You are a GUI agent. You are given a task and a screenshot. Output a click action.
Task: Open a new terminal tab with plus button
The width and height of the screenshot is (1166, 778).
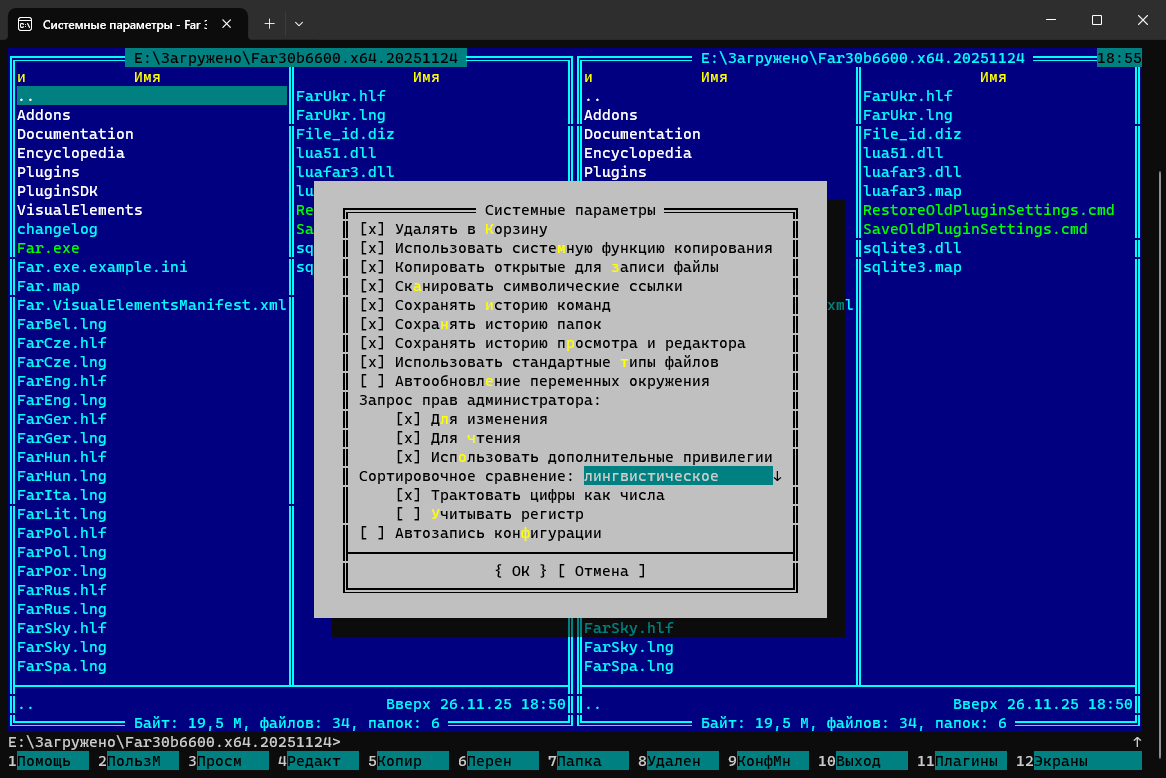[x=269, y=22]
